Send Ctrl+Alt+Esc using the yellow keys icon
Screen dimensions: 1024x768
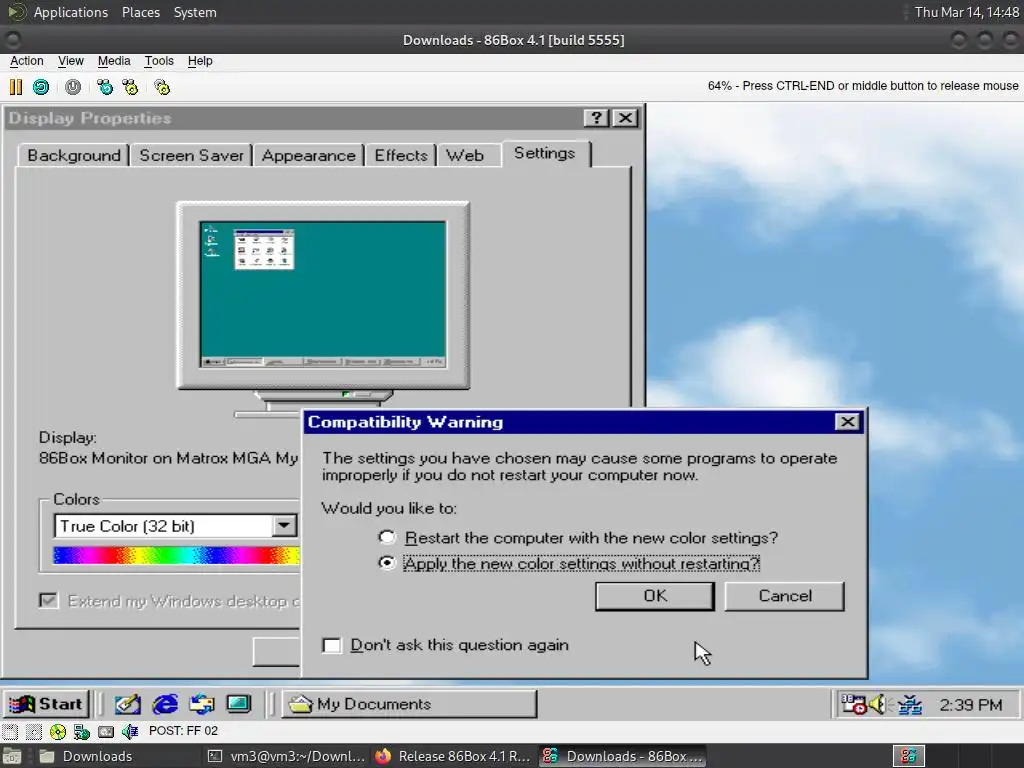click(131, 87)
